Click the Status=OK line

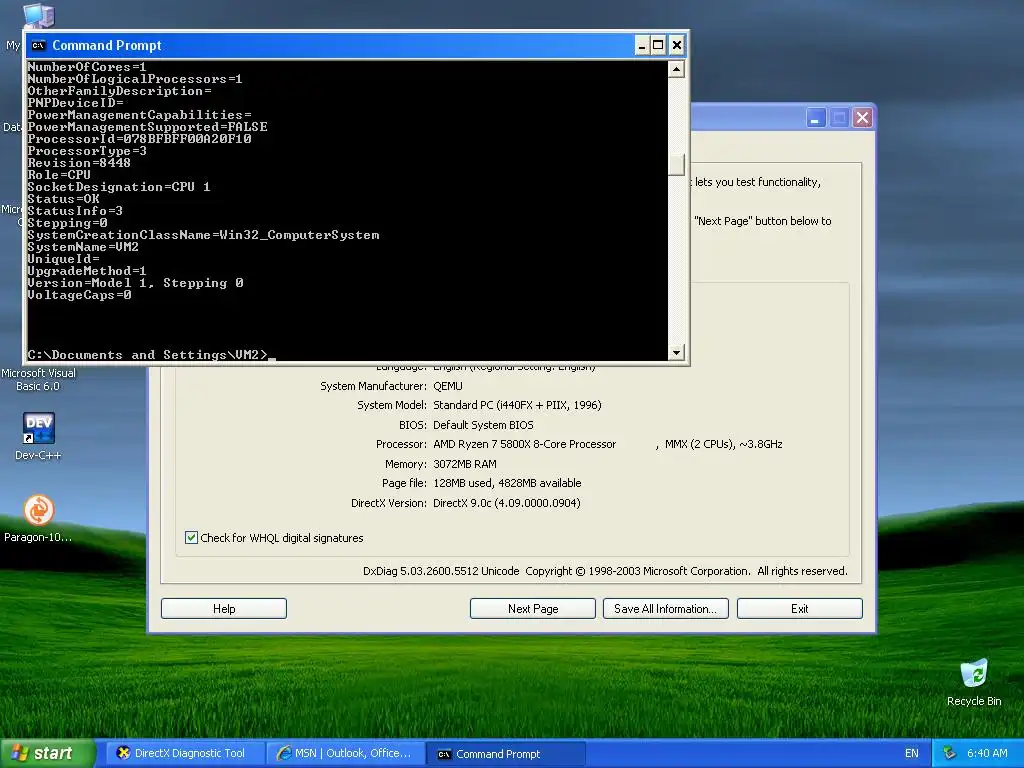tap(63, 199)
